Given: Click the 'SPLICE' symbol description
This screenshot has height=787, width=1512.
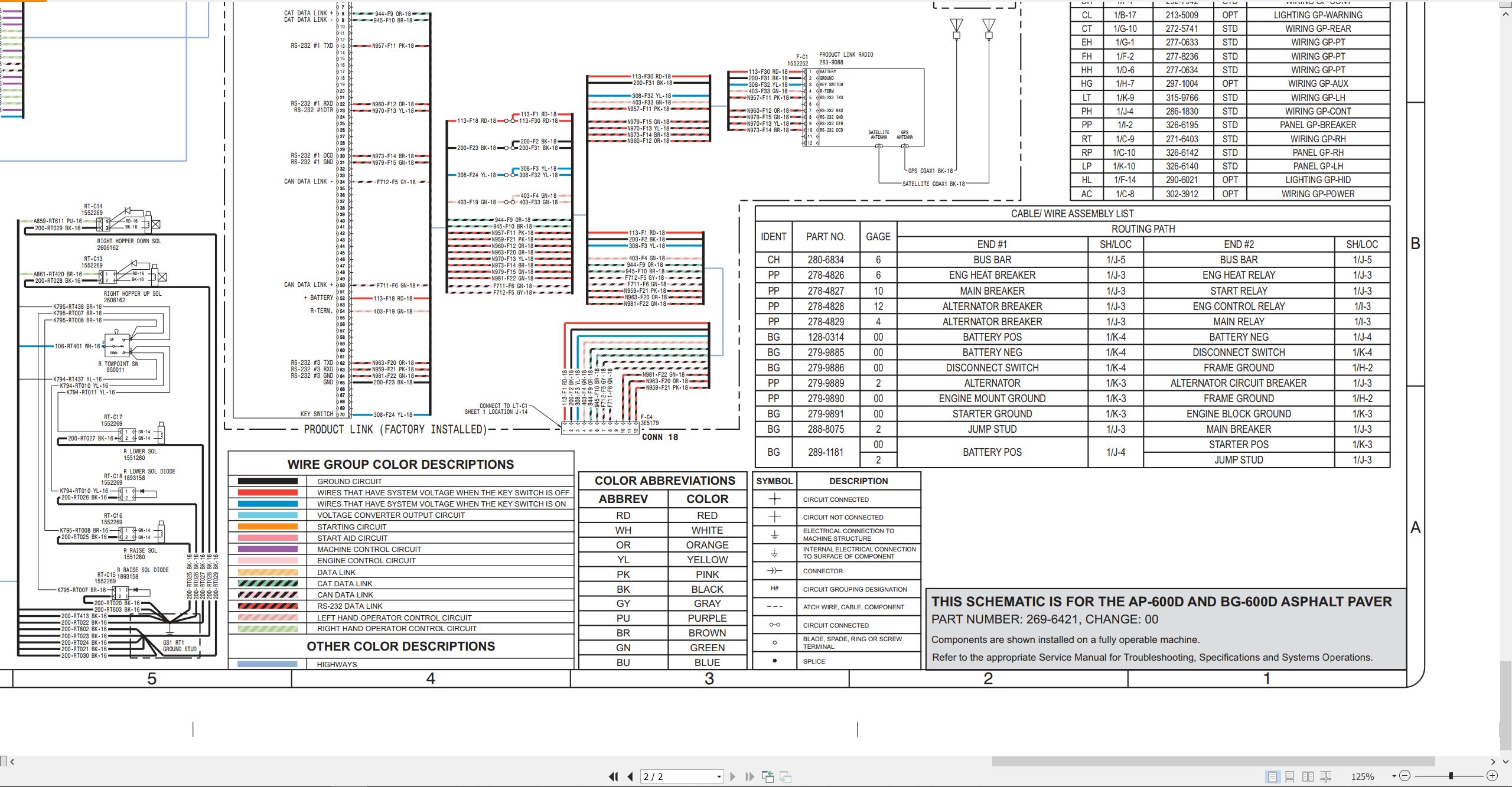Looking at the screenshot, I should (814, 661).
